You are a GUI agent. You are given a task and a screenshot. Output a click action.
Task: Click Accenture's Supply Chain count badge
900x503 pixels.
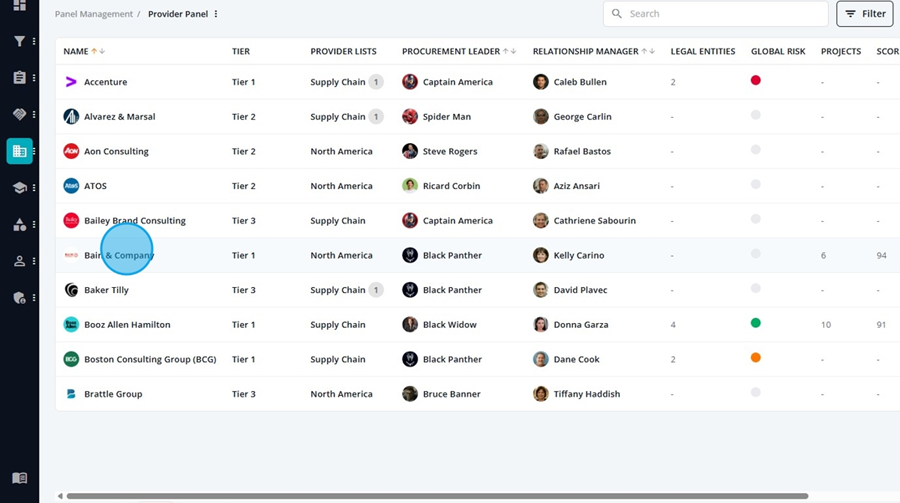pyautogui.click(x=376, y=82)
